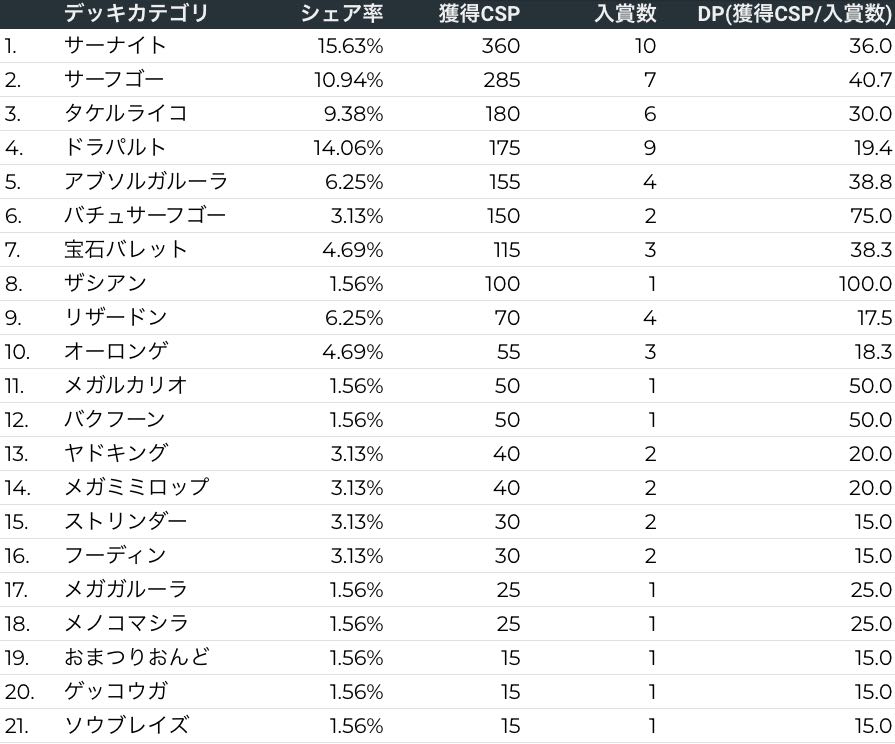Select the 宝石バレット deck name
The height and width of the screenshot is (744, 895).
coord(126,250)
